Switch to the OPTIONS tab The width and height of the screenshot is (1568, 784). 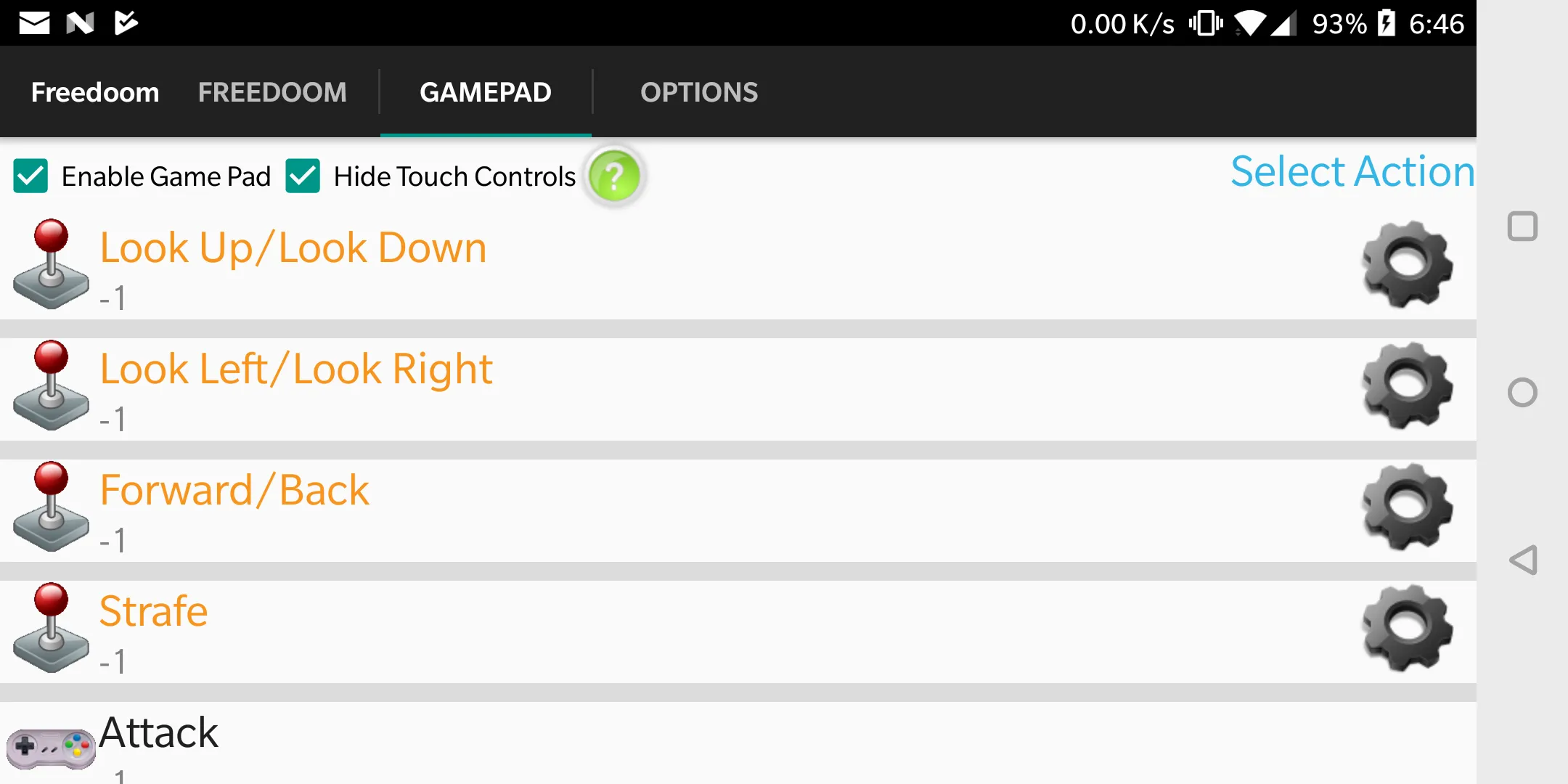coord(699,91)
